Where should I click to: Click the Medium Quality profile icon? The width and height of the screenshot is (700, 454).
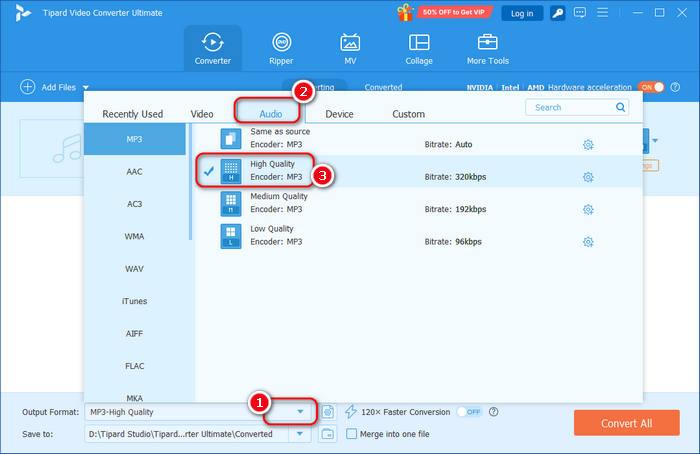tap(231, 204)
